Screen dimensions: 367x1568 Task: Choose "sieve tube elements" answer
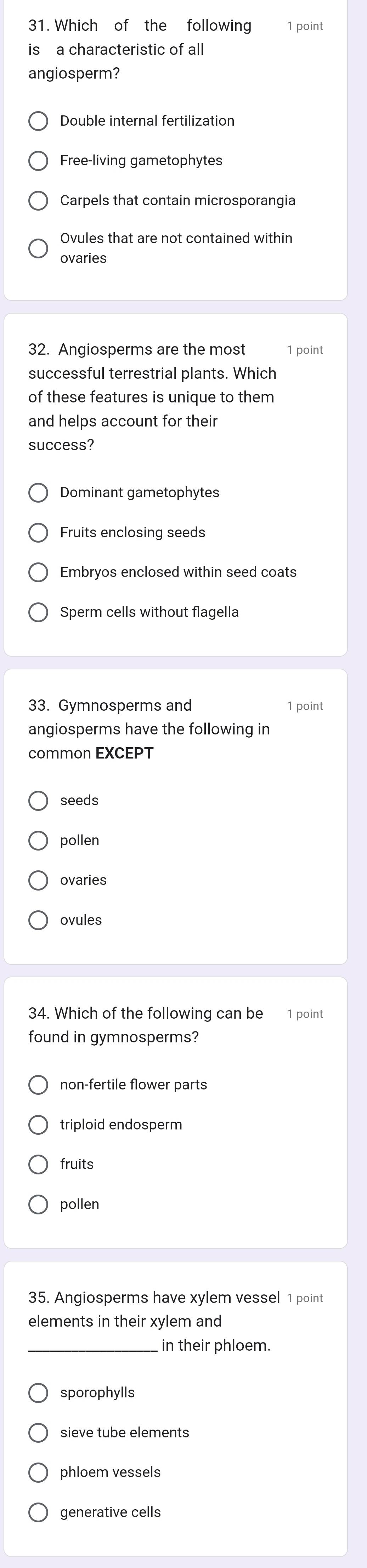[x=39, y=1432]
